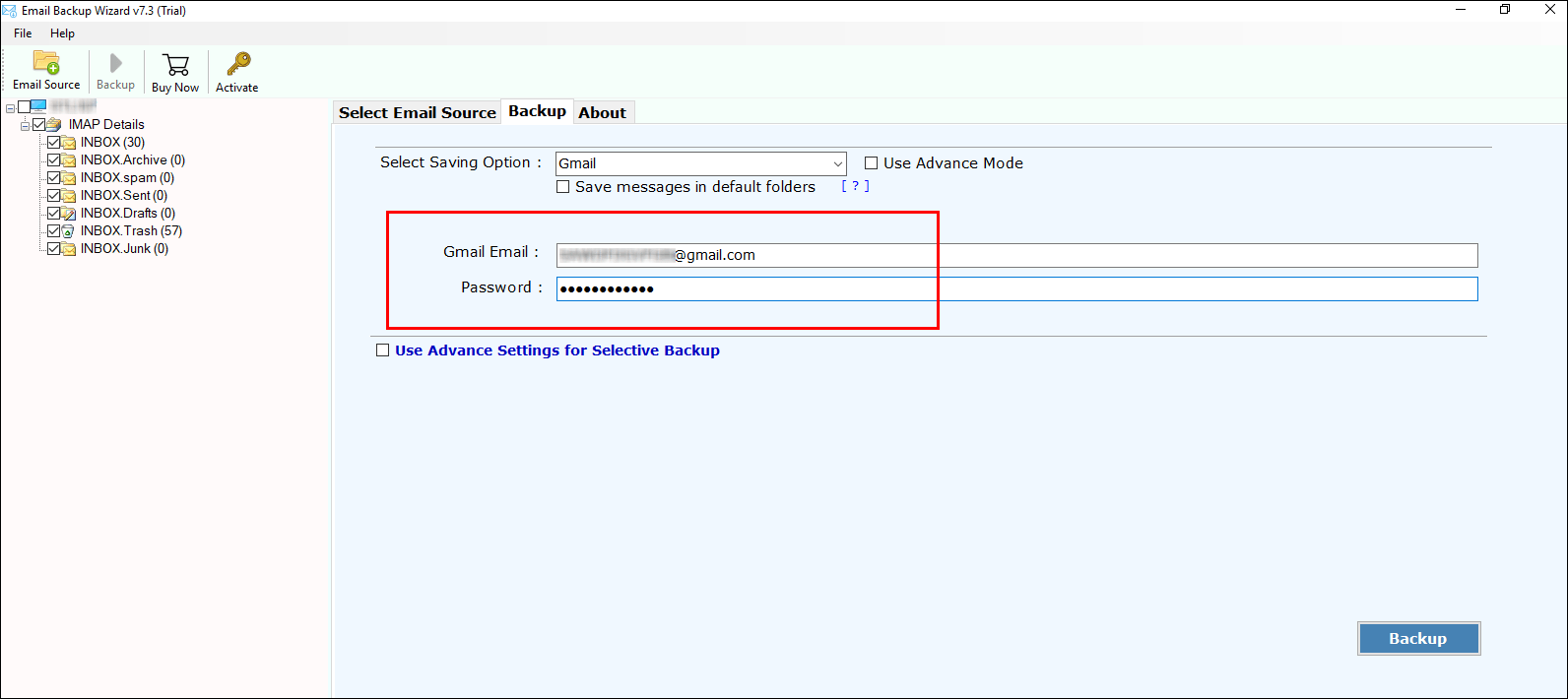Open the Buy Now cart icon
Screen dimensions: 1568x699
coord(176,65)
